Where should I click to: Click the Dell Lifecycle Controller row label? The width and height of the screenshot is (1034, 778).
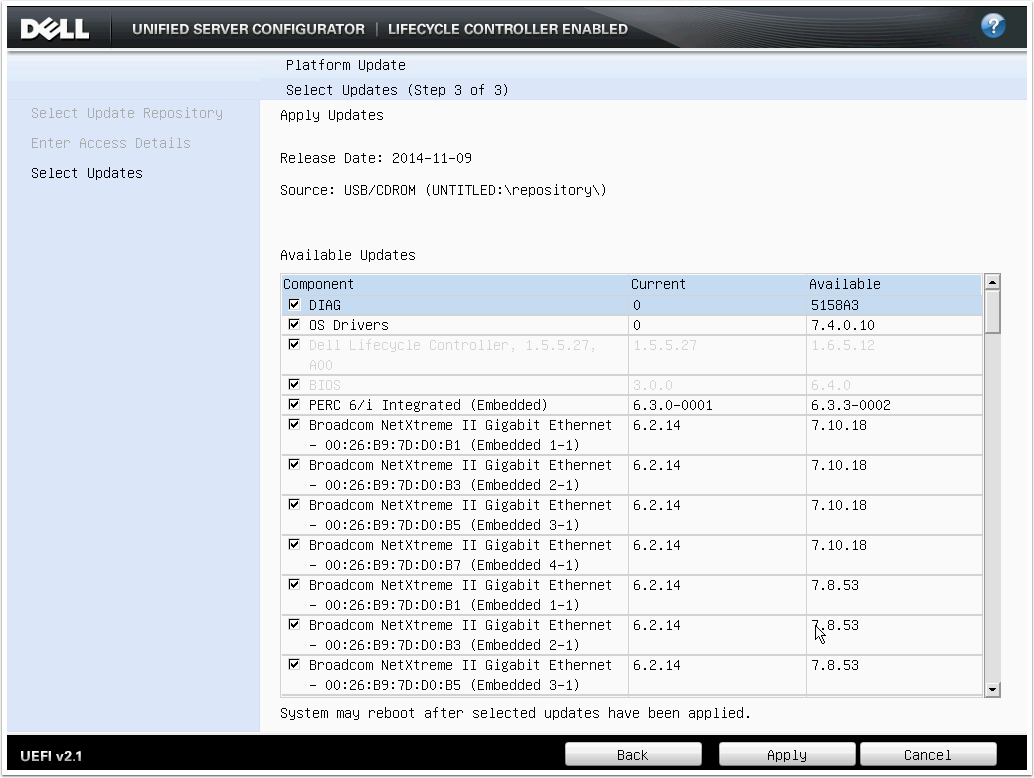pyautogui.click(x=452, y=355)
